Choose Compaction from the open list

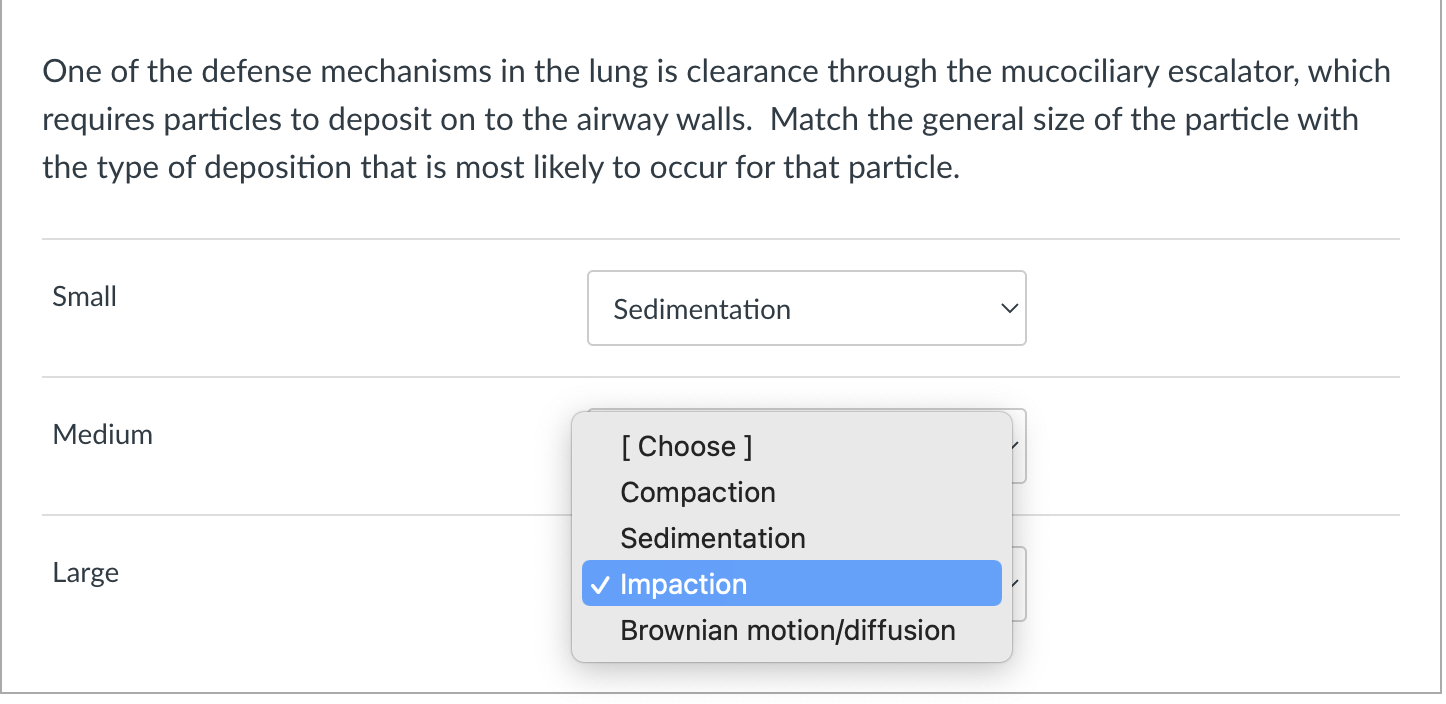[x=697, y=492]
